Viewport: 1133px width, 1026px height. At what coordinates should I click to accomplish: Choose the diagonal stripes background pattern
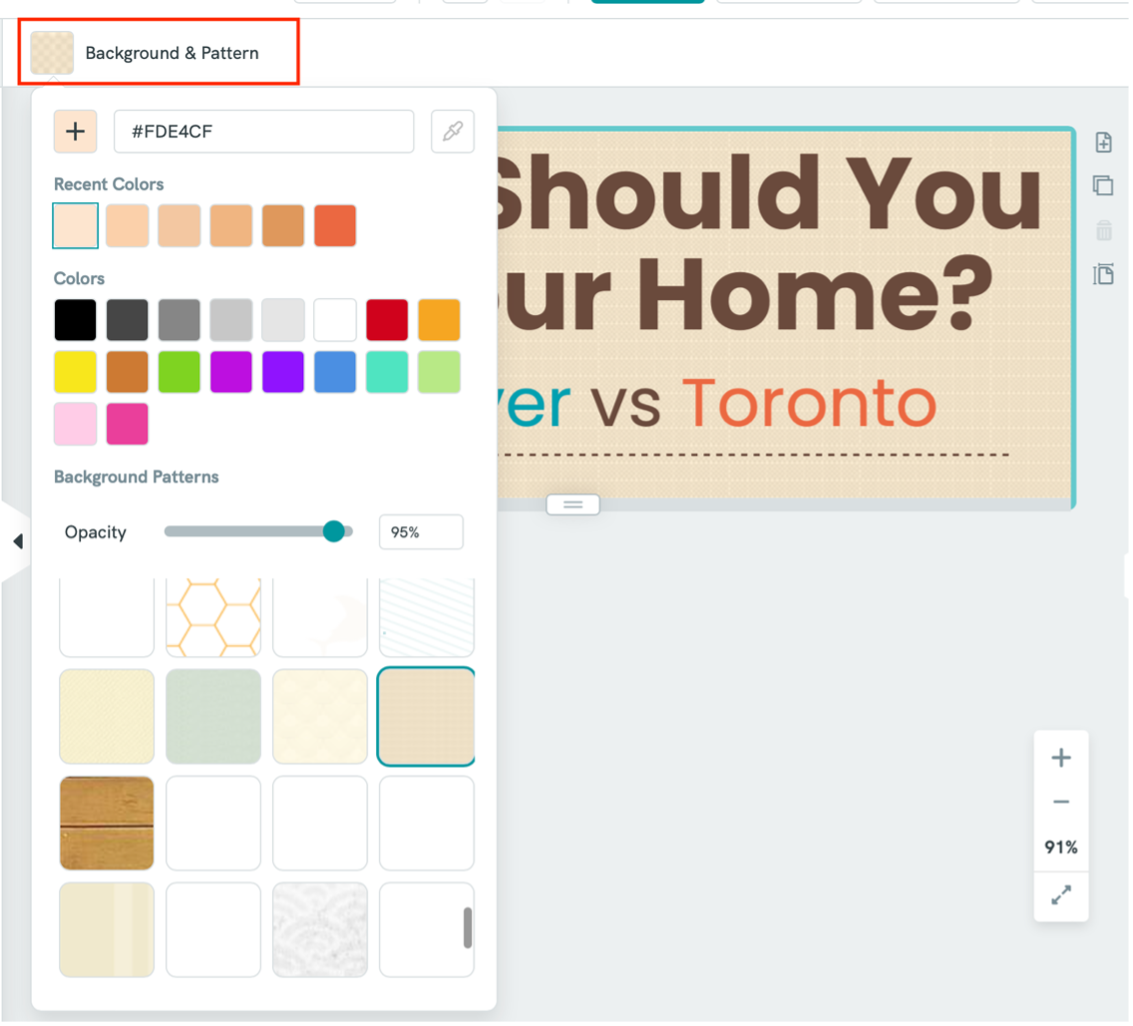(x=426, y=617)
